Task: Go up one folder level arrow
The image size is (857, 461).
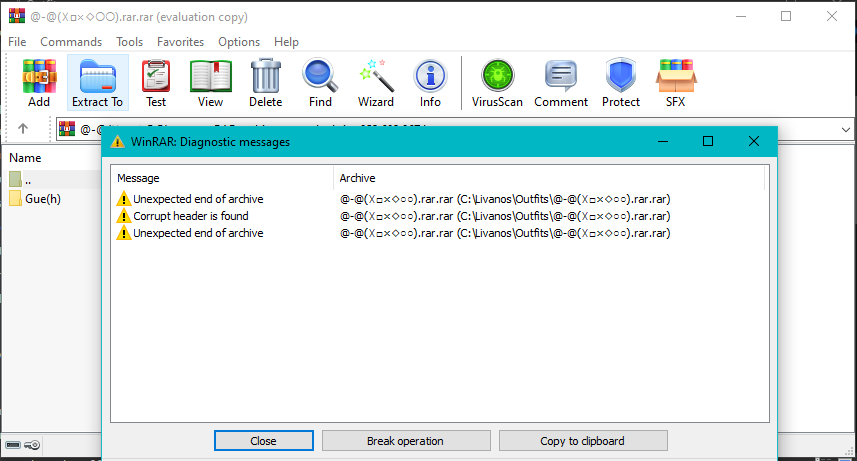Action: point(23,129)
